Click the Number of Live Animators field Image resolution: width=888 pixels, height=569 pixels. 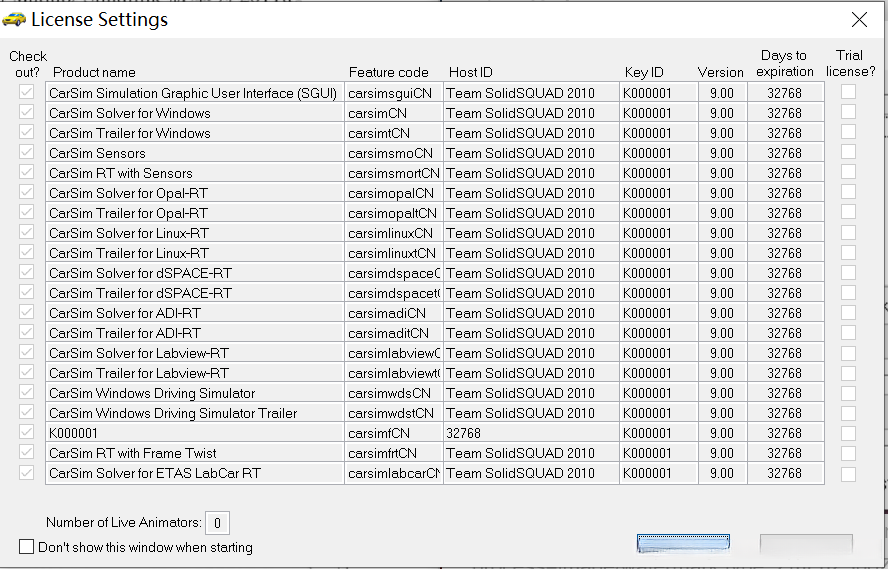(x=217, y=522)
